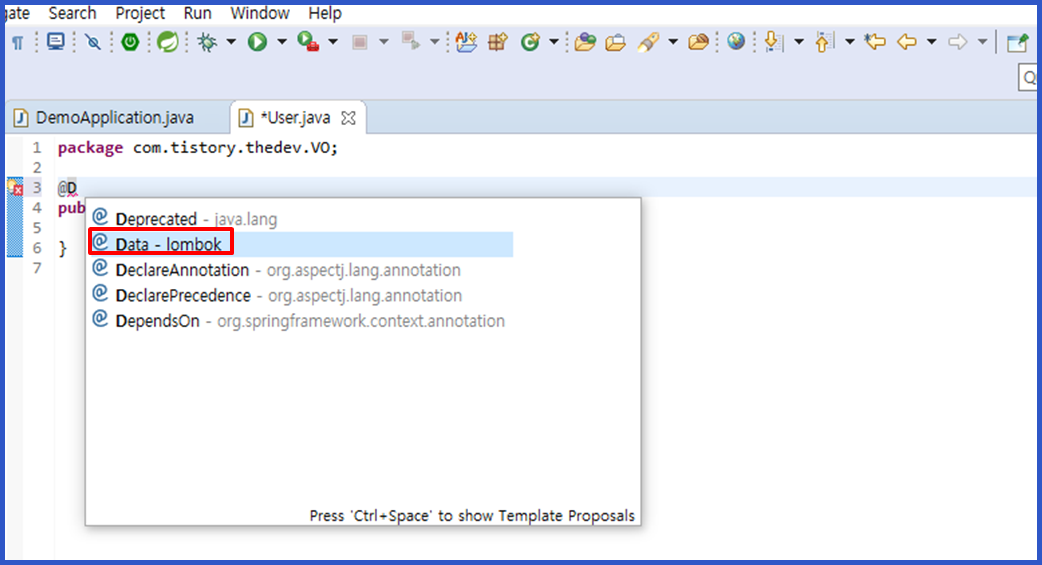Open External Tools dropdown arrow

[x=333, y=42]
